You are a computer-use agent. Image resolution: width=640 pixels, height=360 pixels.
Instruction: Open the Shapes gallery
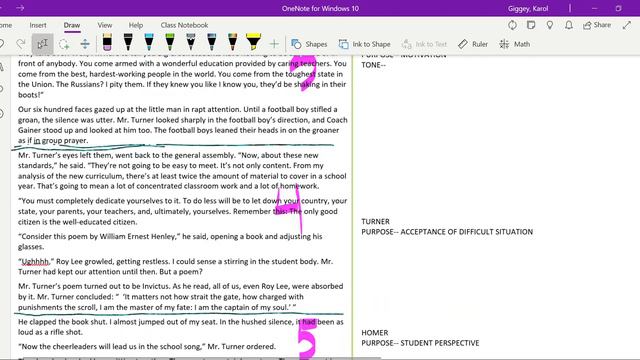309,44
